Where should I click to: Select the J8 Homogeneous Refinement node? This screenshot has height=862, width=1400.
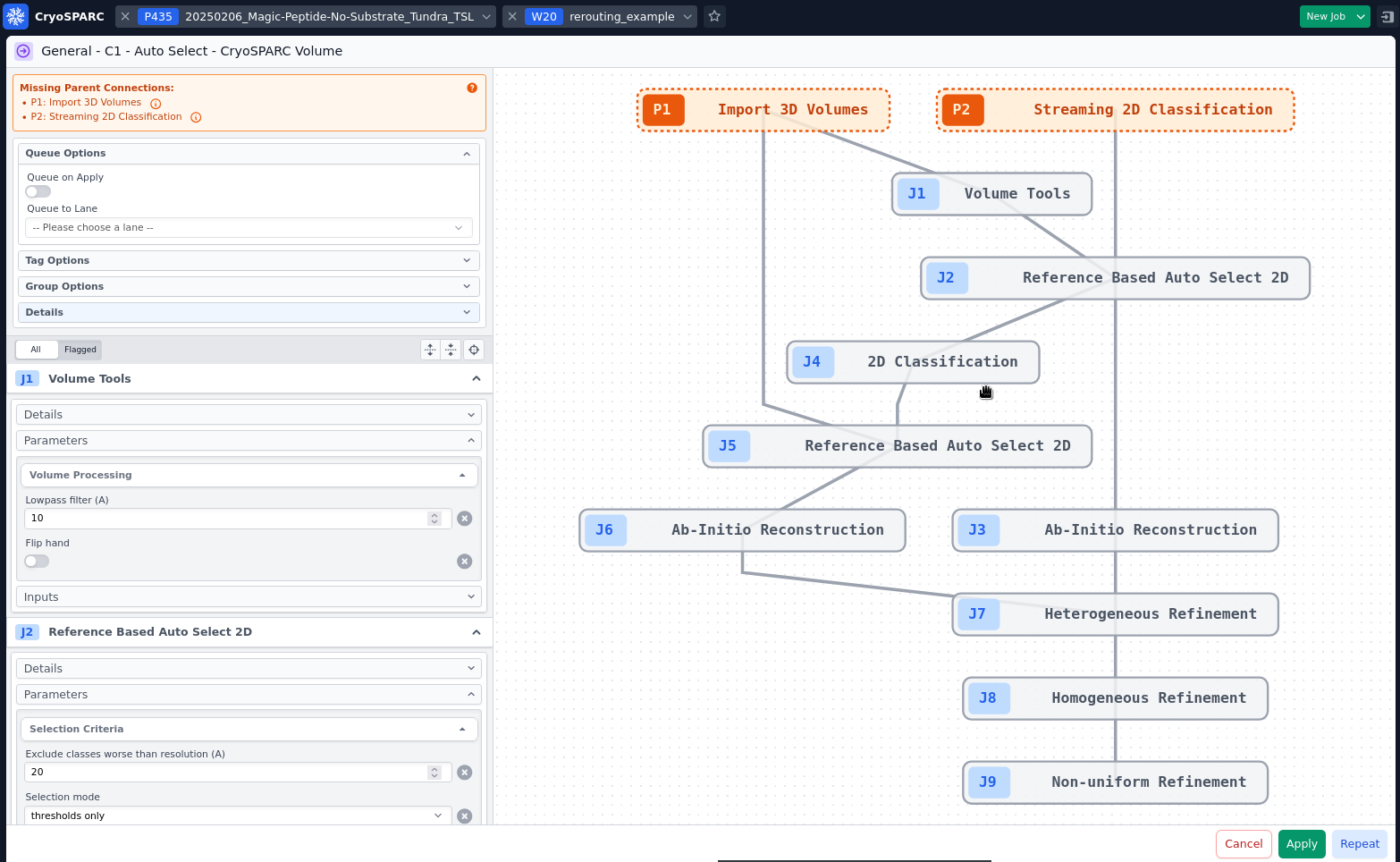click(x=1116, y=698)
